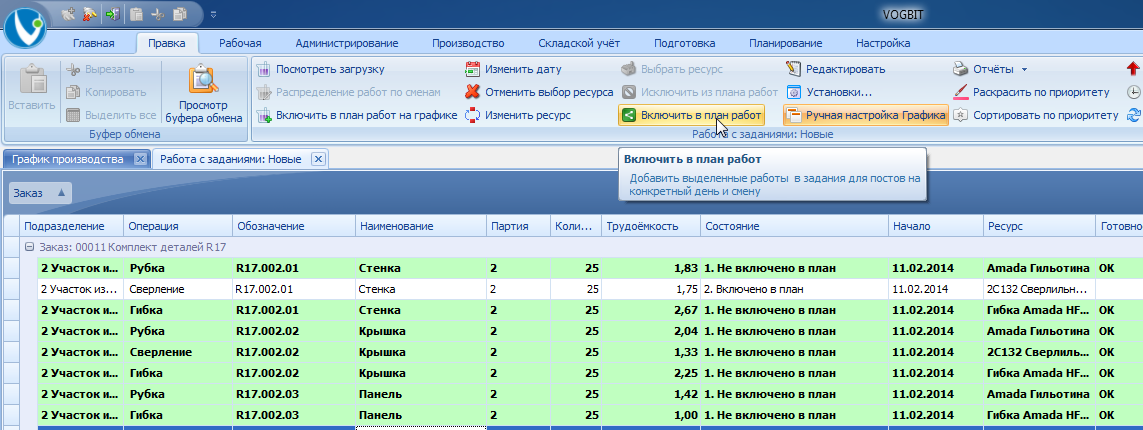
Task: Open the Складской учёт ribbon tab
Action: point(579,43)
